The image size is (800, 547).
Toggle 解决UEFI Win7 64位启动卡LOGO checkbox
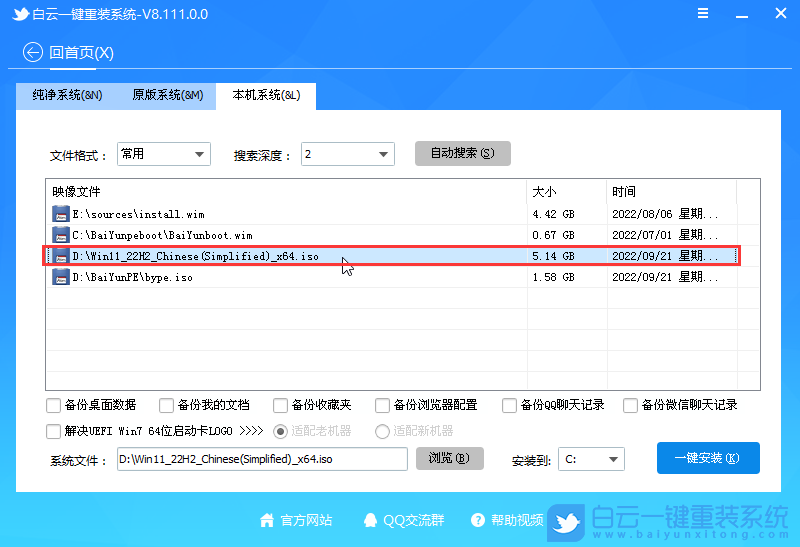[x=53, y=431]
